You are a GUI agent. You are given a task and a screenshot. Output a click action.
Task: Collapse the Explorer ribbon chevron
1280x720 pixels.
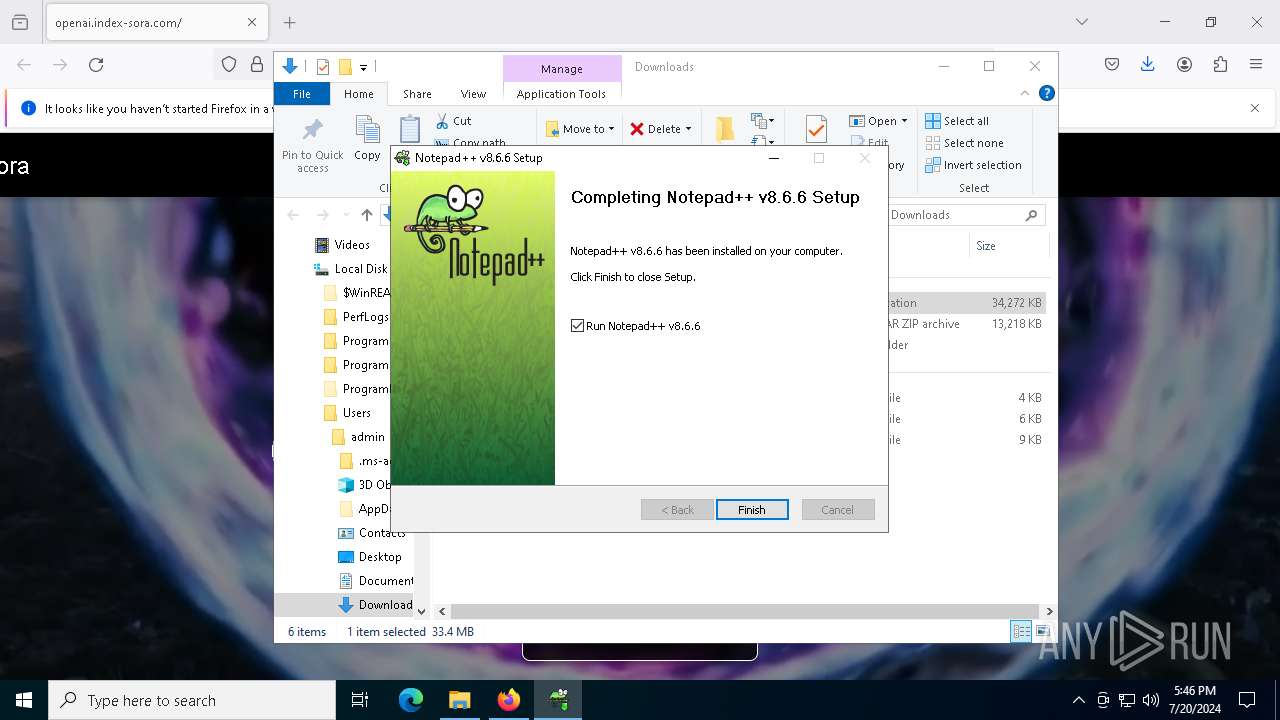coord(1025,93)
